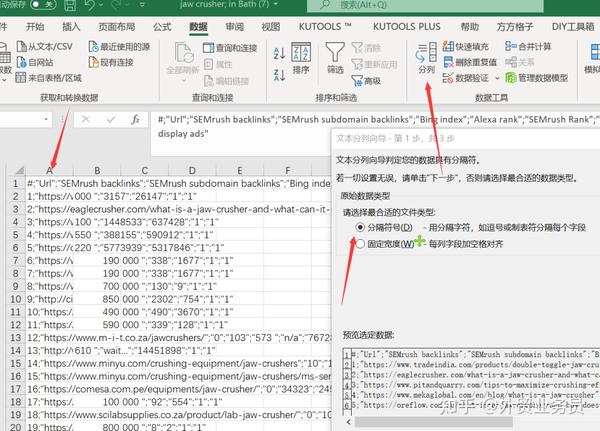Open the 公式 ribbon tab
The height and width of the screenshot is (431, 600).
point(162,26)
